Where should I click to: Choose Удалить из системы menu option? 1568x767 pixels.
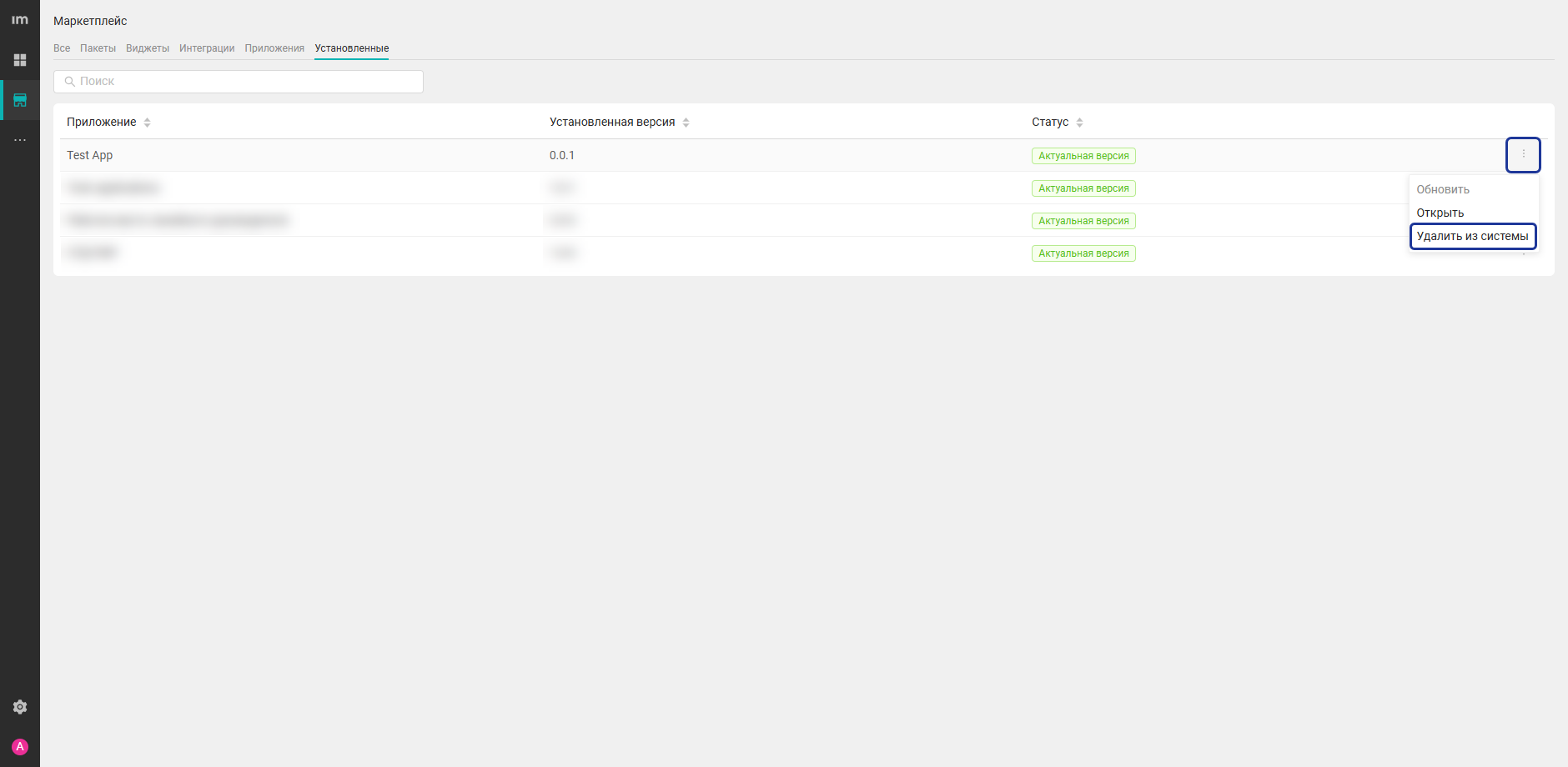pyautogui.click(x=1472, y=236)
